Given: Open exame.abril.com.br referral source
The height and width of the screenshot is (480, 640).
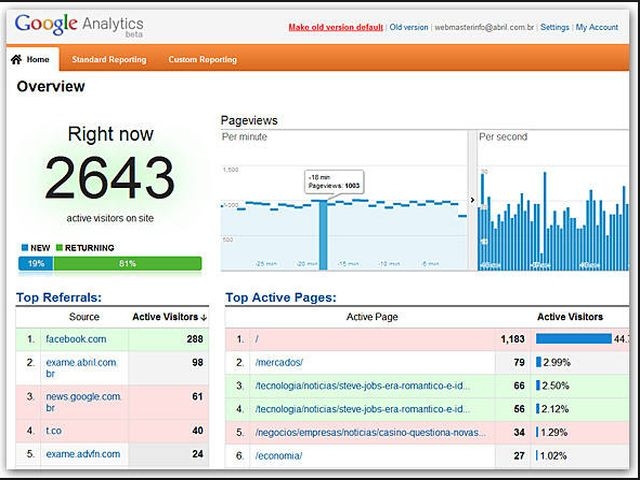Looking at the screenshot, I should [x=81, y=368].
